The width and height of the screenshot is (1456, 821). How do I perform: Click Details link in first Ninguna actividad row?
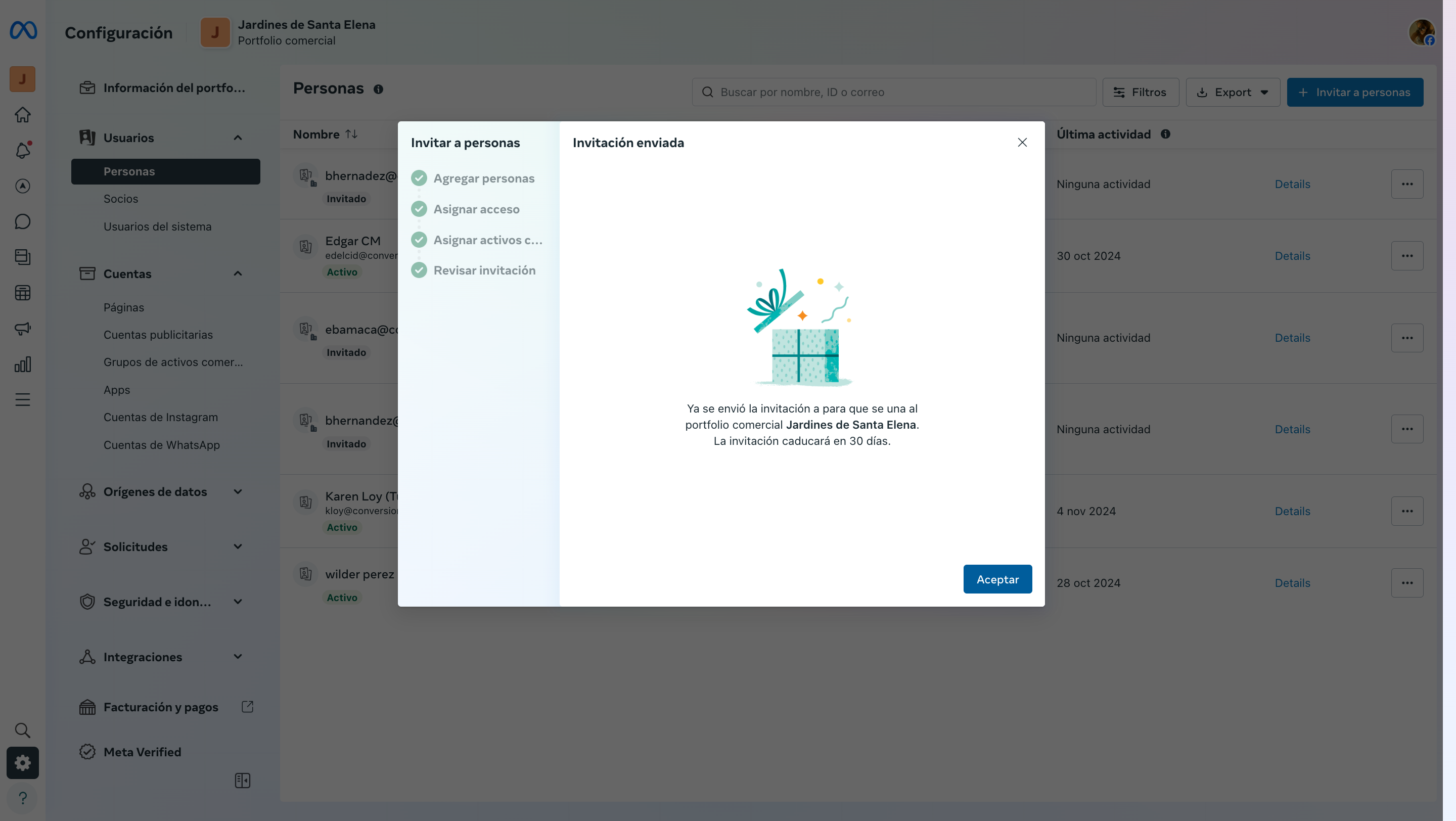click(x=1292, y=184)
